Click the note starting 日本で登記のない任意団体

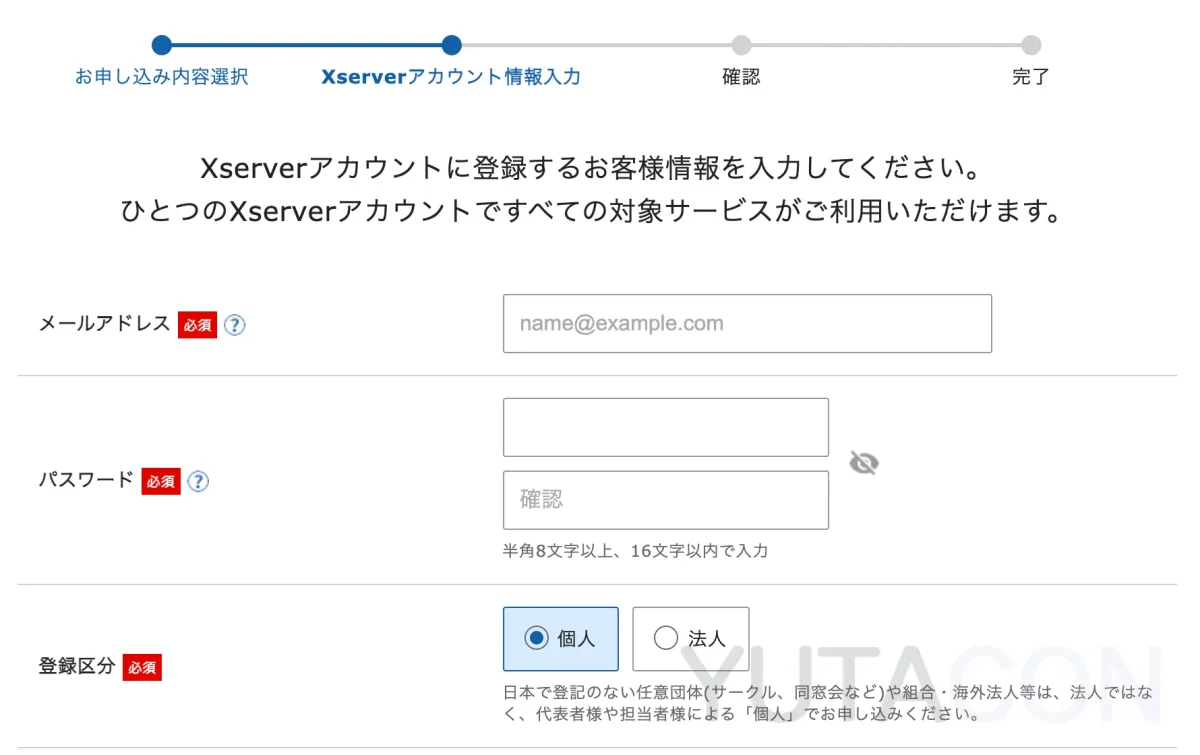pyautogui.click(x=828, y=703)
